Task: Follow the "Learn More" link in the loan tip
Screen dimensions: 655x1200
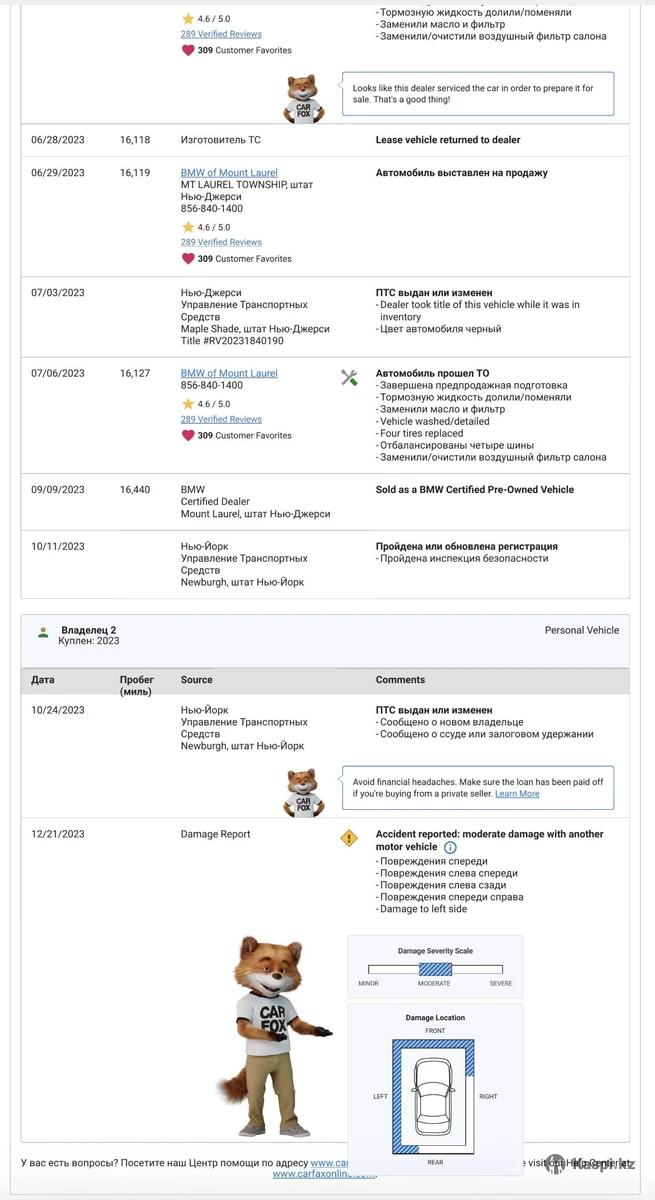Action: click(x=517, y=794)
